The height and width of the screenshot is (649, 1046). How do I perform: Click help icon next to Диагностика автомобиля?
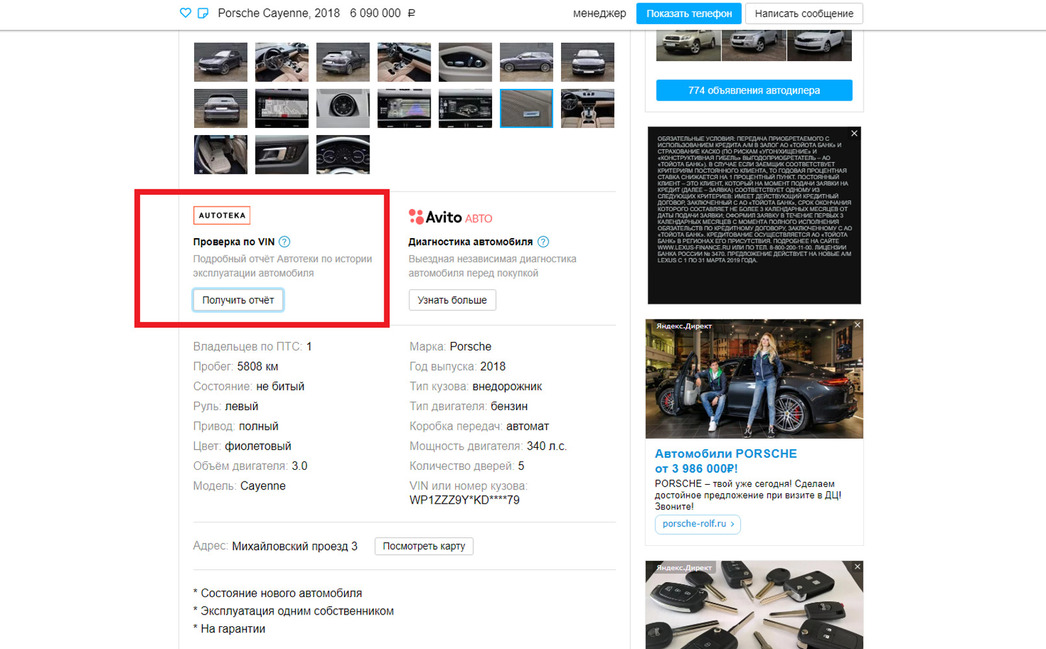[543, 242]
